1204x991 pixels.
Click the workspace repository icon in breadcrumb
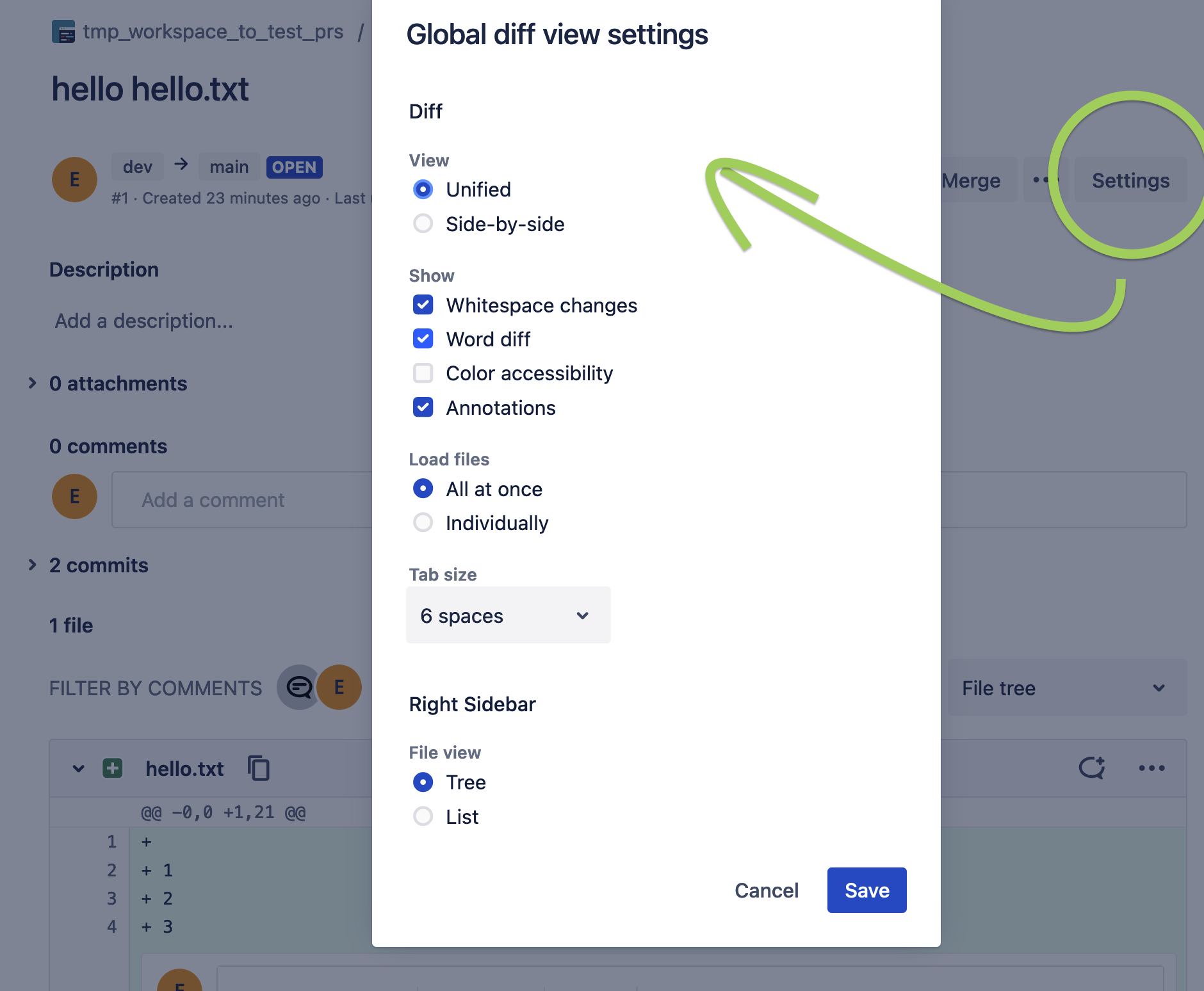click(63, 31)
